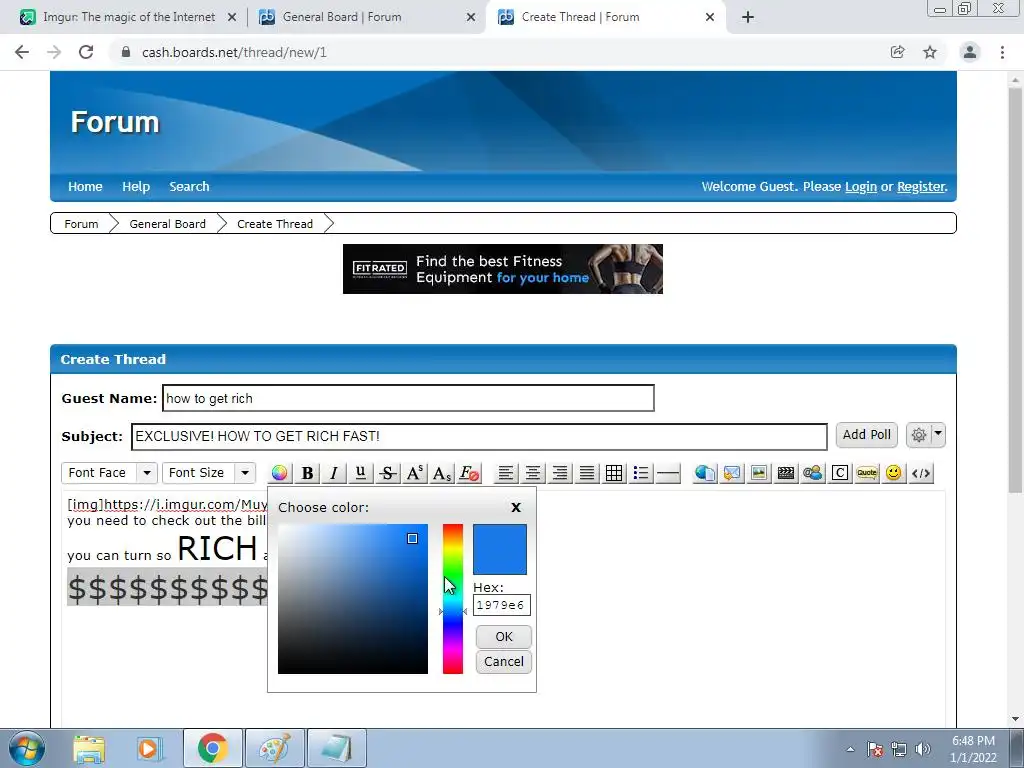1024x768 pixels.
Task: Insert a horizontal rule
Action: click(667, 473)
